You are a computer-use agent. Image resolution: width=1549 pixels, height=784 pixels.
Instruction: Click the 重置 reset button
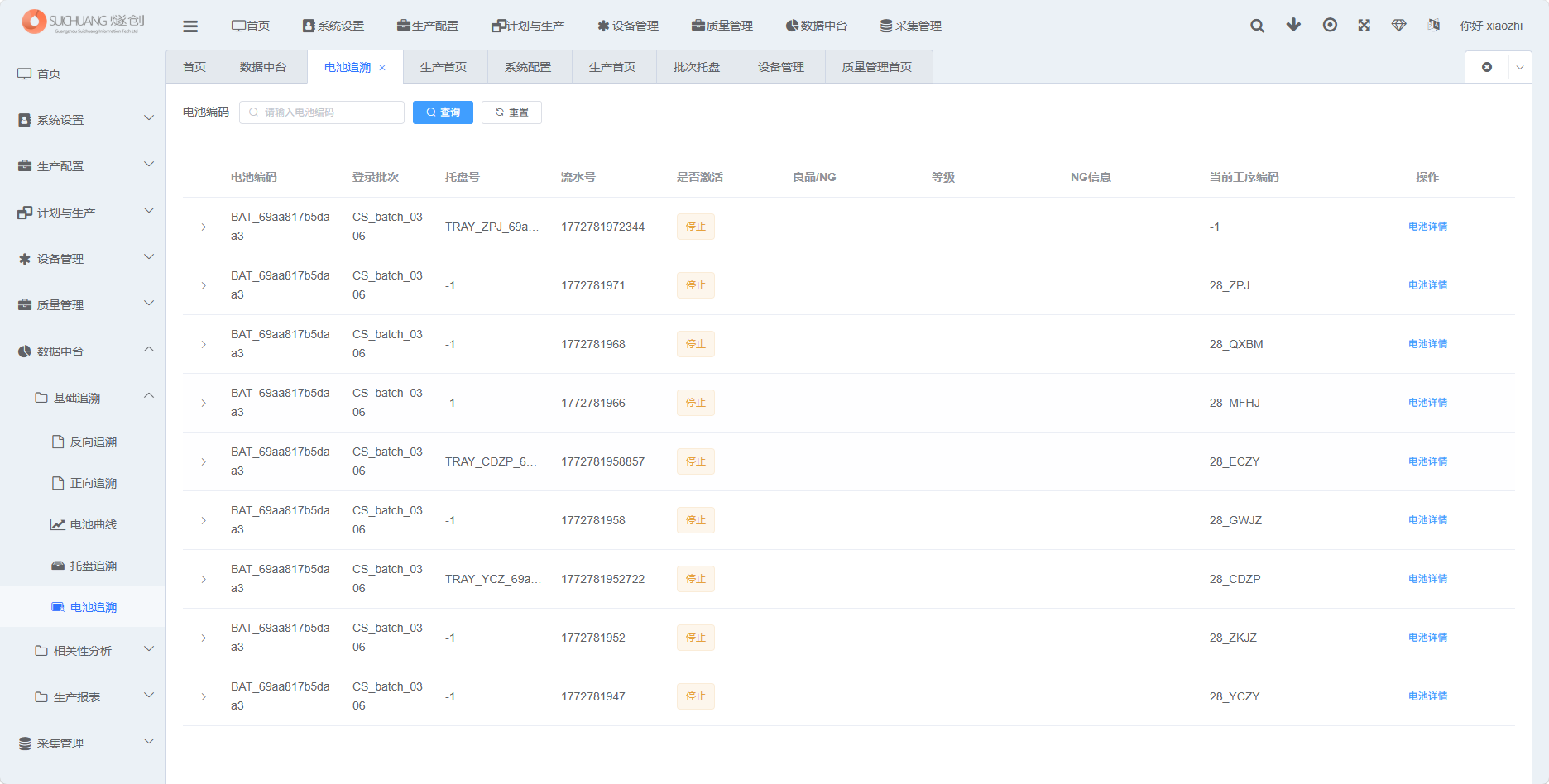click(x=511, y=112)
